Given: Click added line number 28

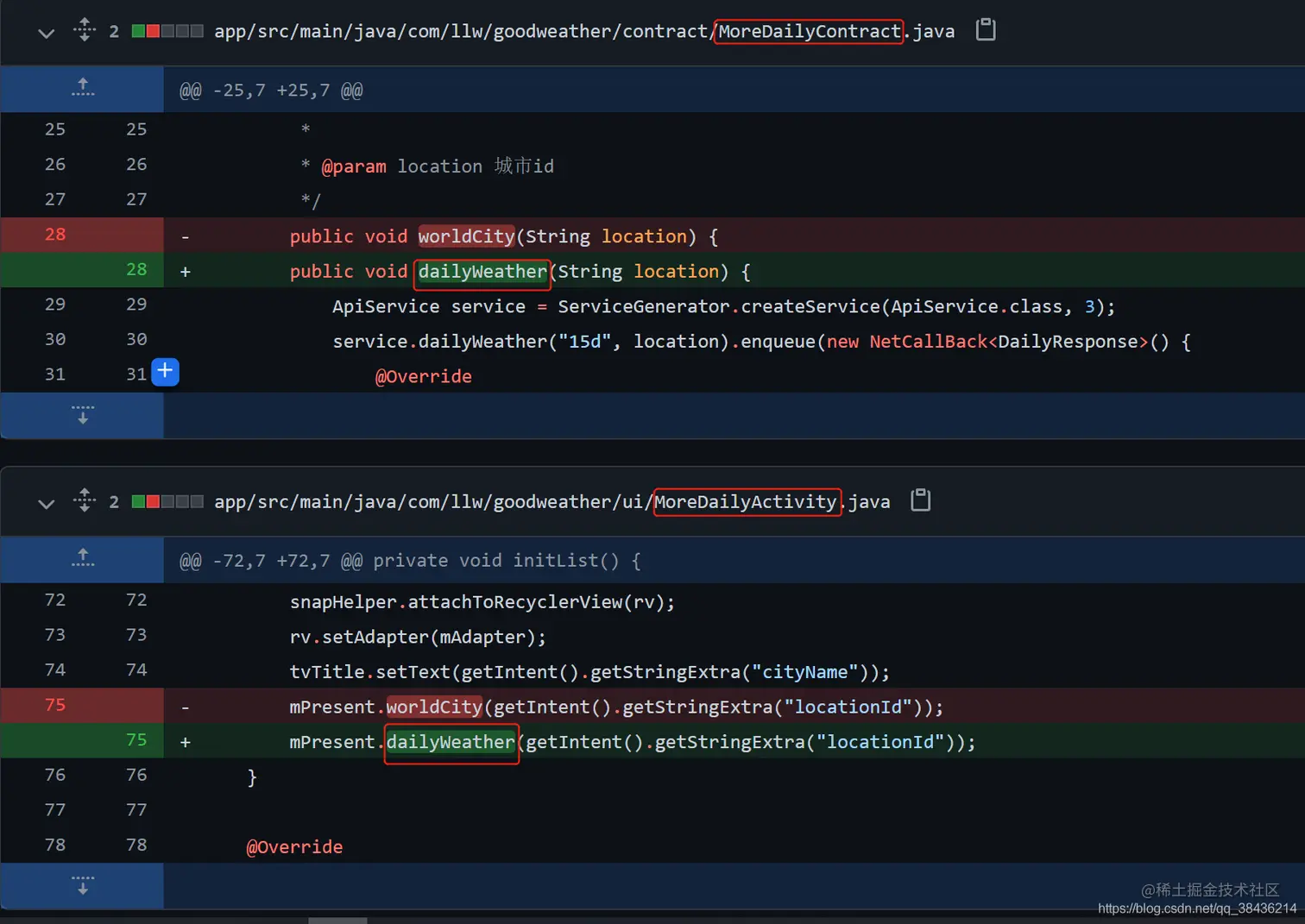Looking at the screenshot, I should (x=136, y=270).
